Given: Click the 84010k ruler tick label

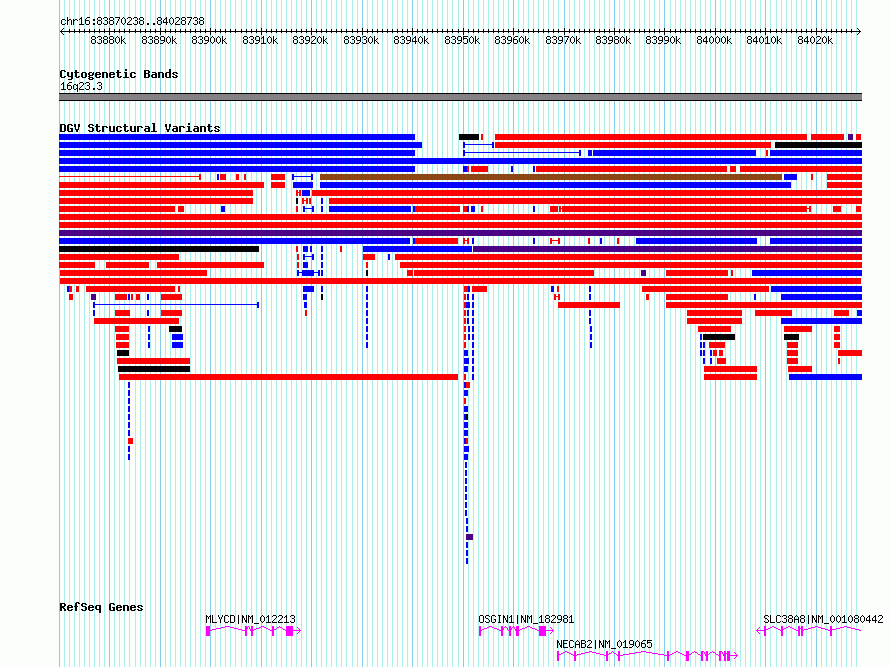Looking at the screenshot, I should click(765, 40).
